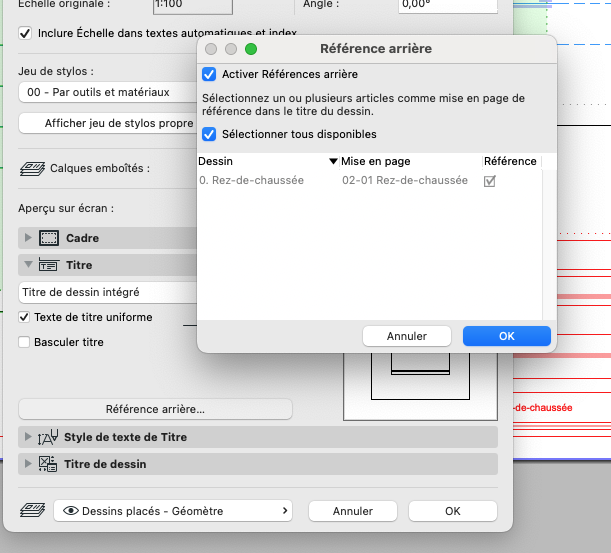Click the layers icon beside Dessins placés

32,510
